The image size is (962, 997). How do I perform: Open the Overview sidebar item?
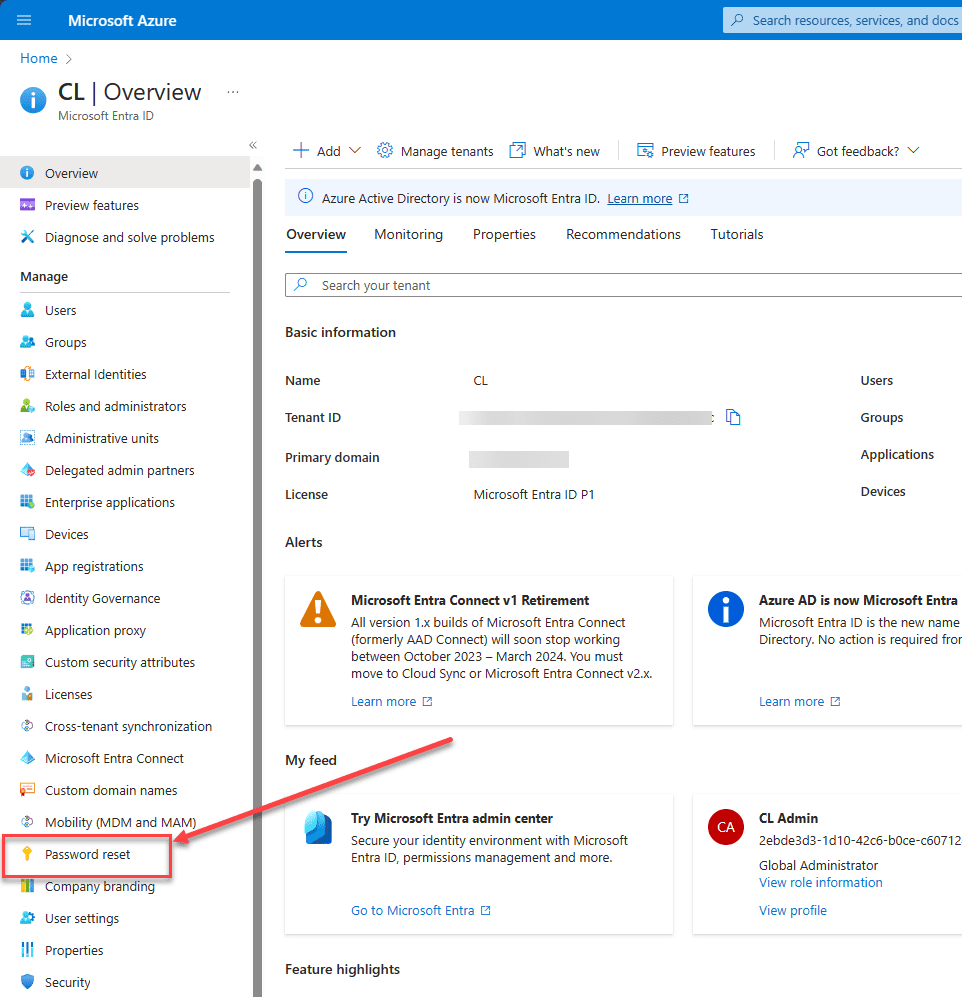[125, 173]
